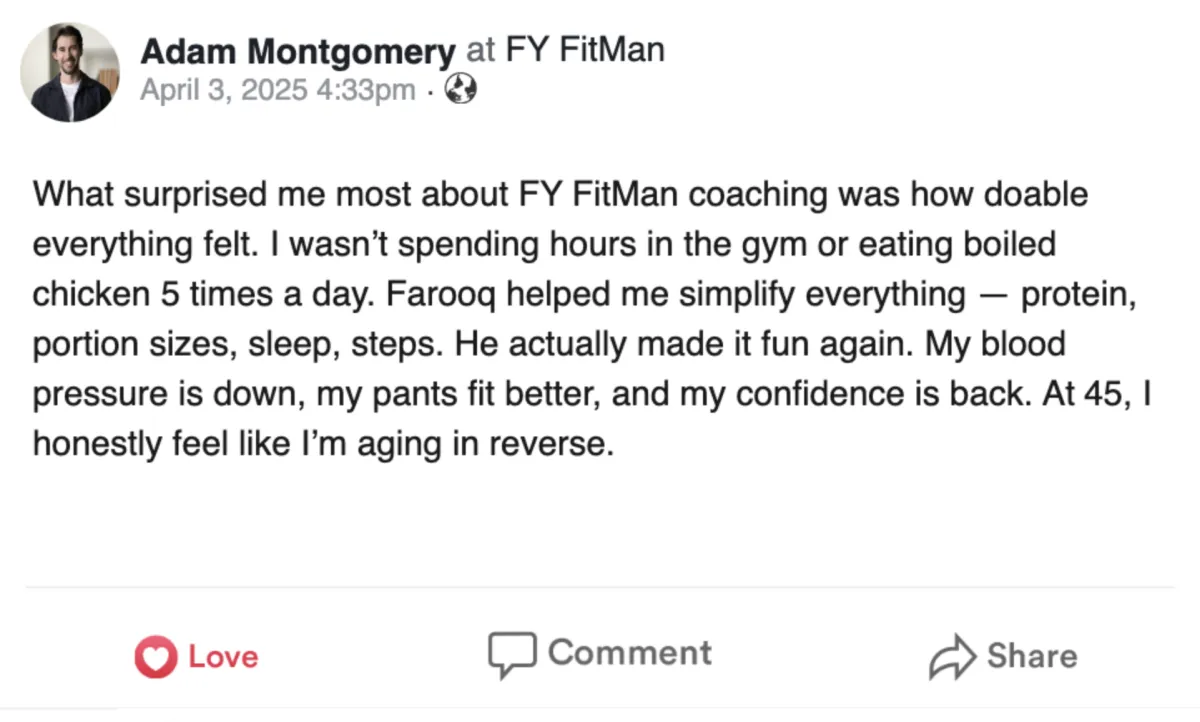Click the share arrow icon
The image size is (1200, 722).
(951, 656)
